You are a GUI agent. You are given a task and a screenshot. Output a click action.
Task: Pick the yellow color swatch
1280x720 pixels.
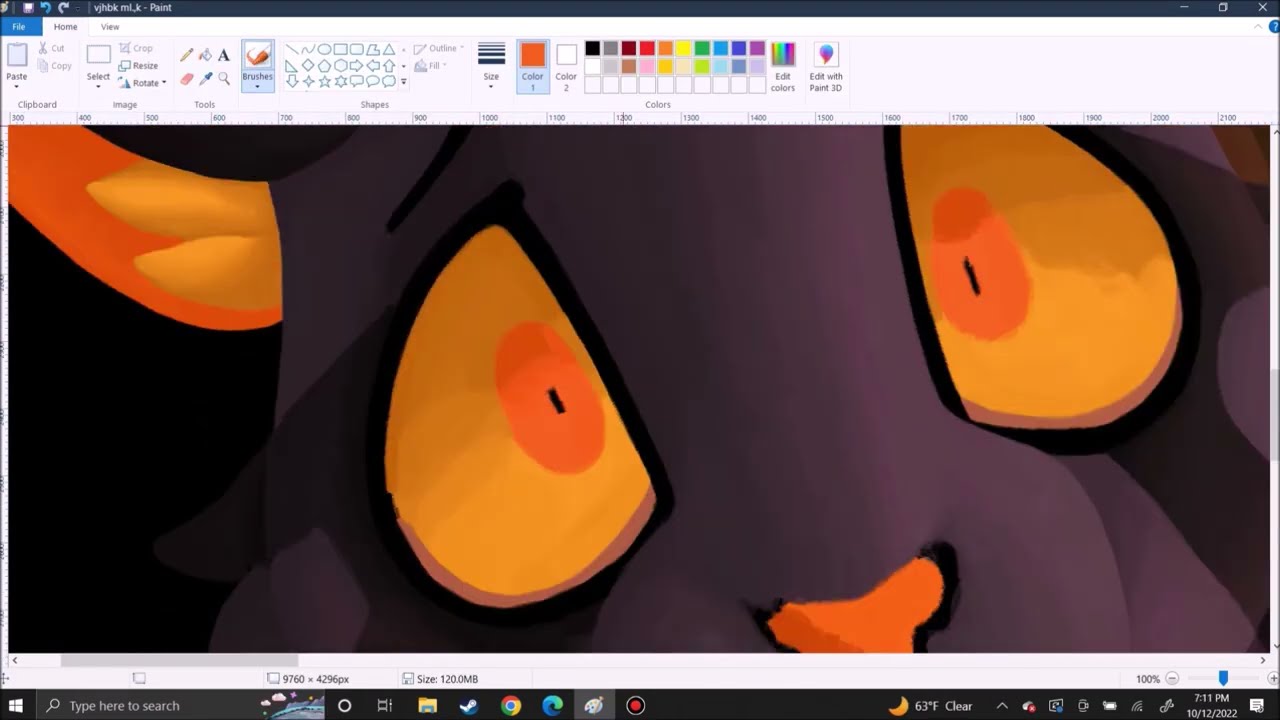pos(683,48)
